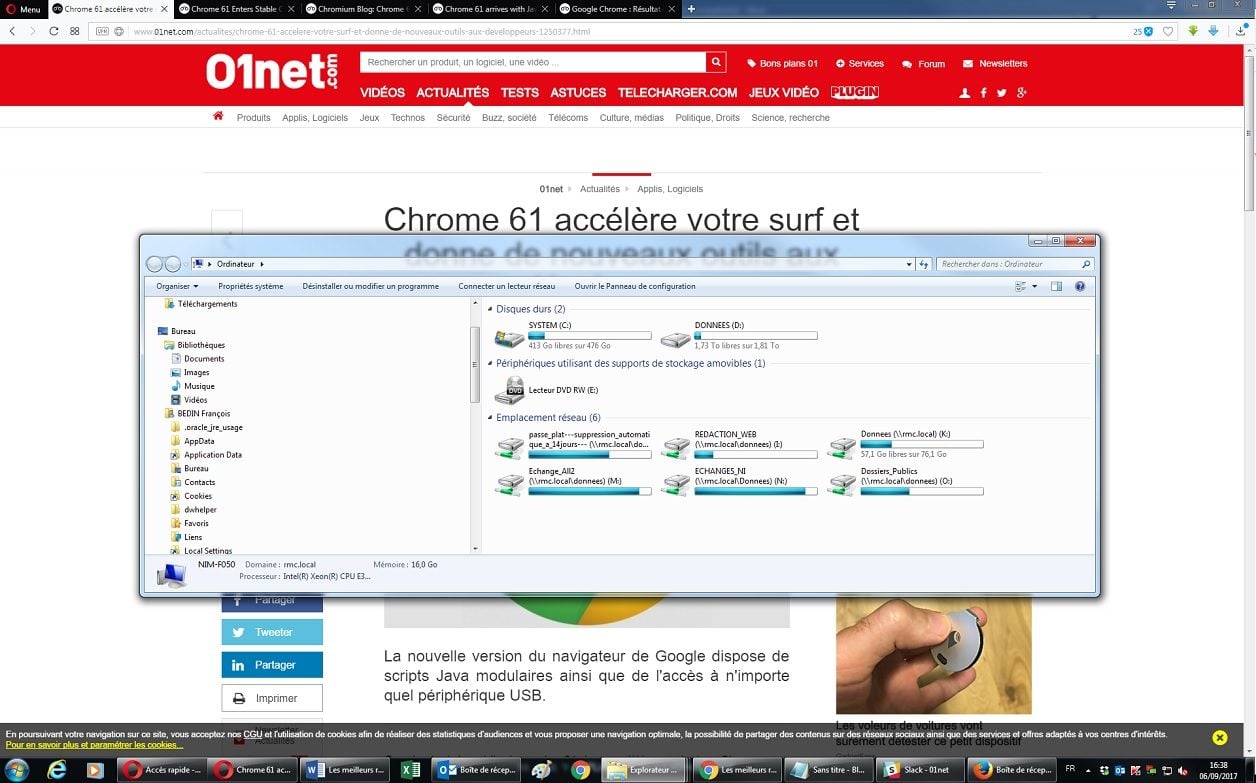Switch to the 'Chrome 61 arrives with' tab
The image size is (1256, 783).
point(490,9)
